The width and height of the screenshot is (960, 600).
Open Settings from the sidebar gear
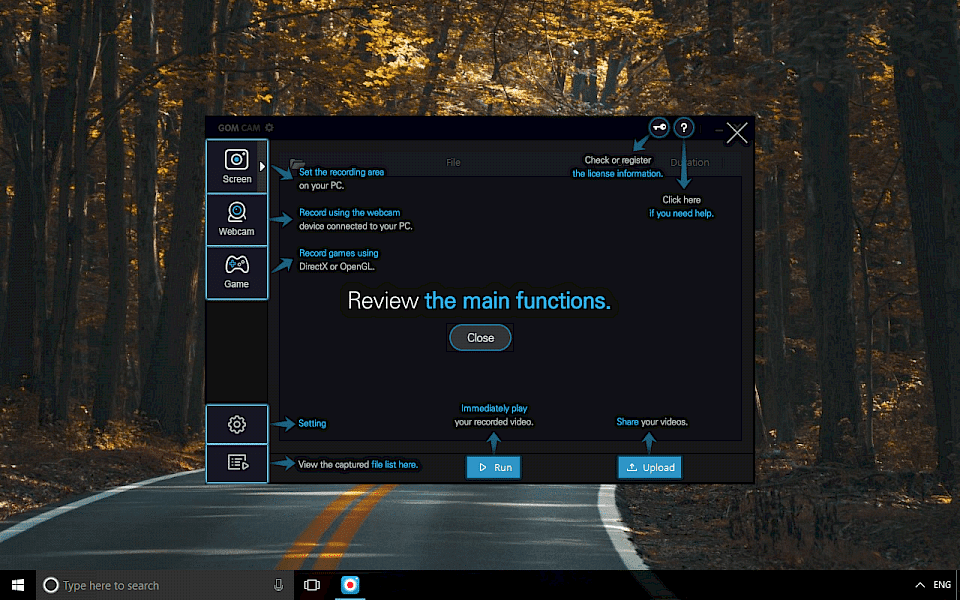click(x=236, y=424)
